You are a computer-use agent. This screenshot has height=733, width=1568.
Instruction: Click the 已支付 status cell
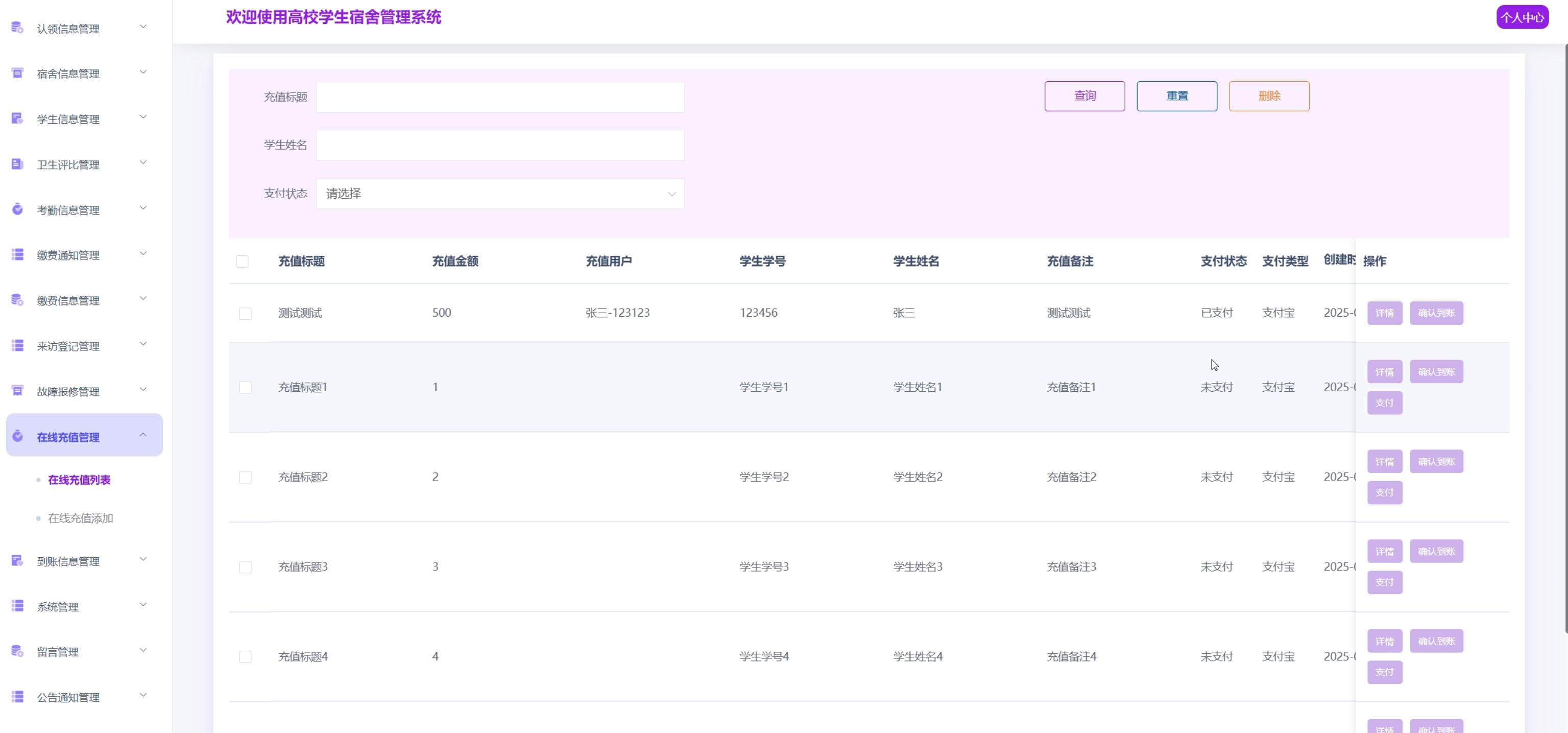(x=1216, y=313)
